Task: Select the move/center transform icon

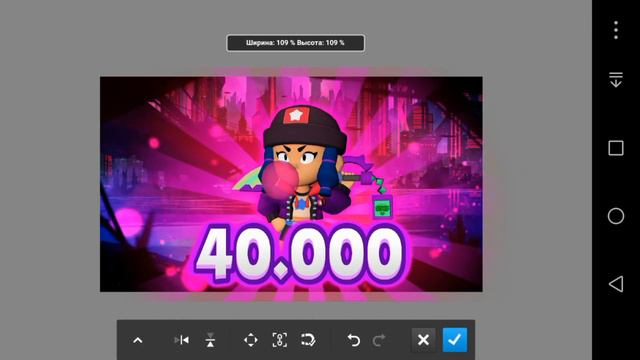Action: (251, 340)
